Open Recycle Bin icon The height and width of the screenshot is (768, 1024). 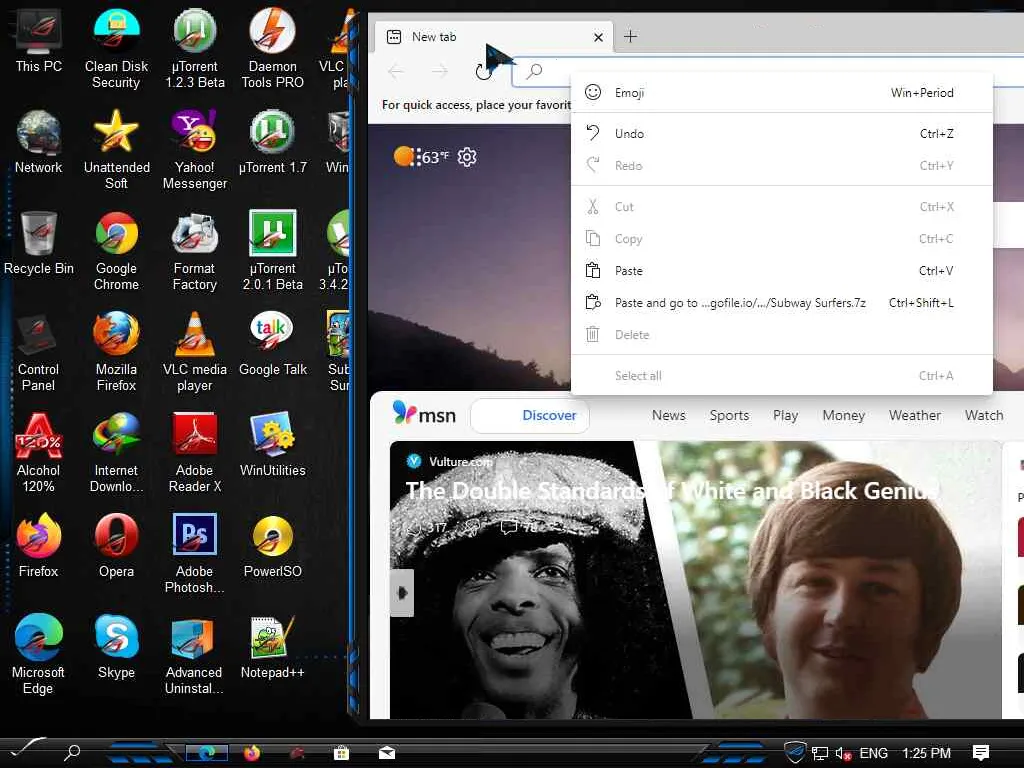pyautogui.click(x=39, y=242)
